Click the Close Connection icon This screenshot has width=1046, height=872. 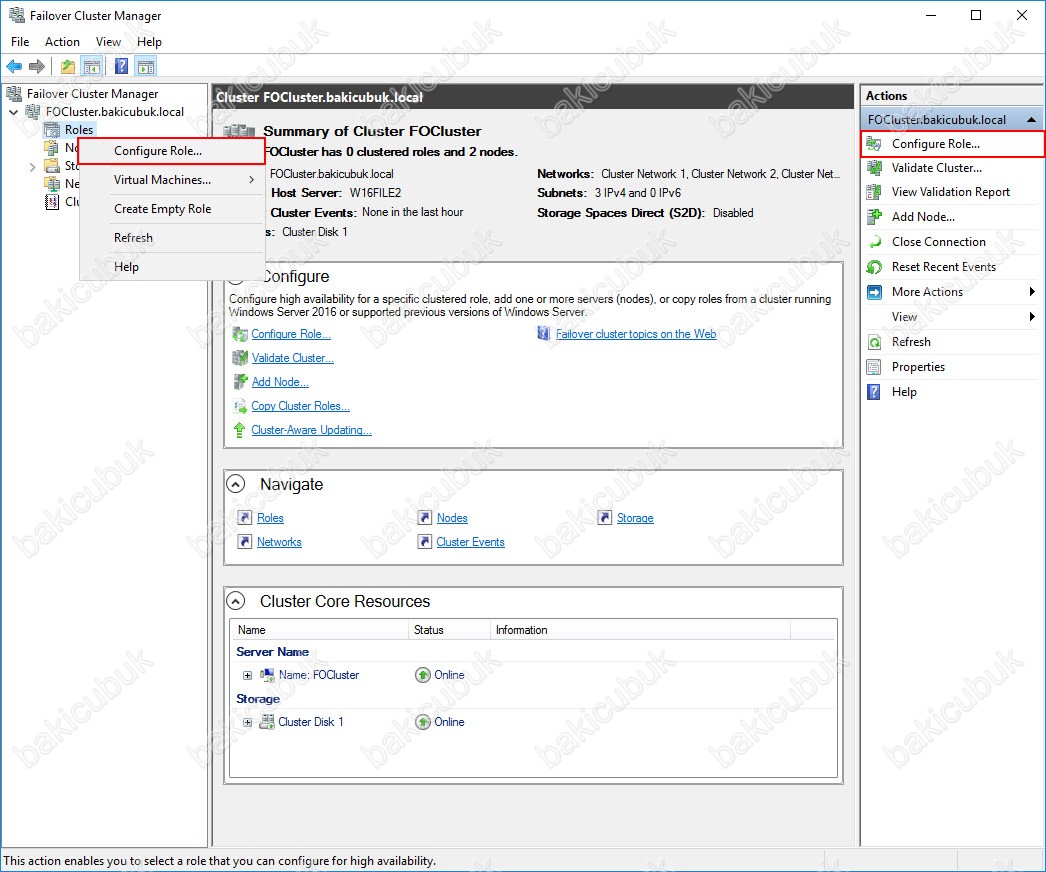(874, 242)
